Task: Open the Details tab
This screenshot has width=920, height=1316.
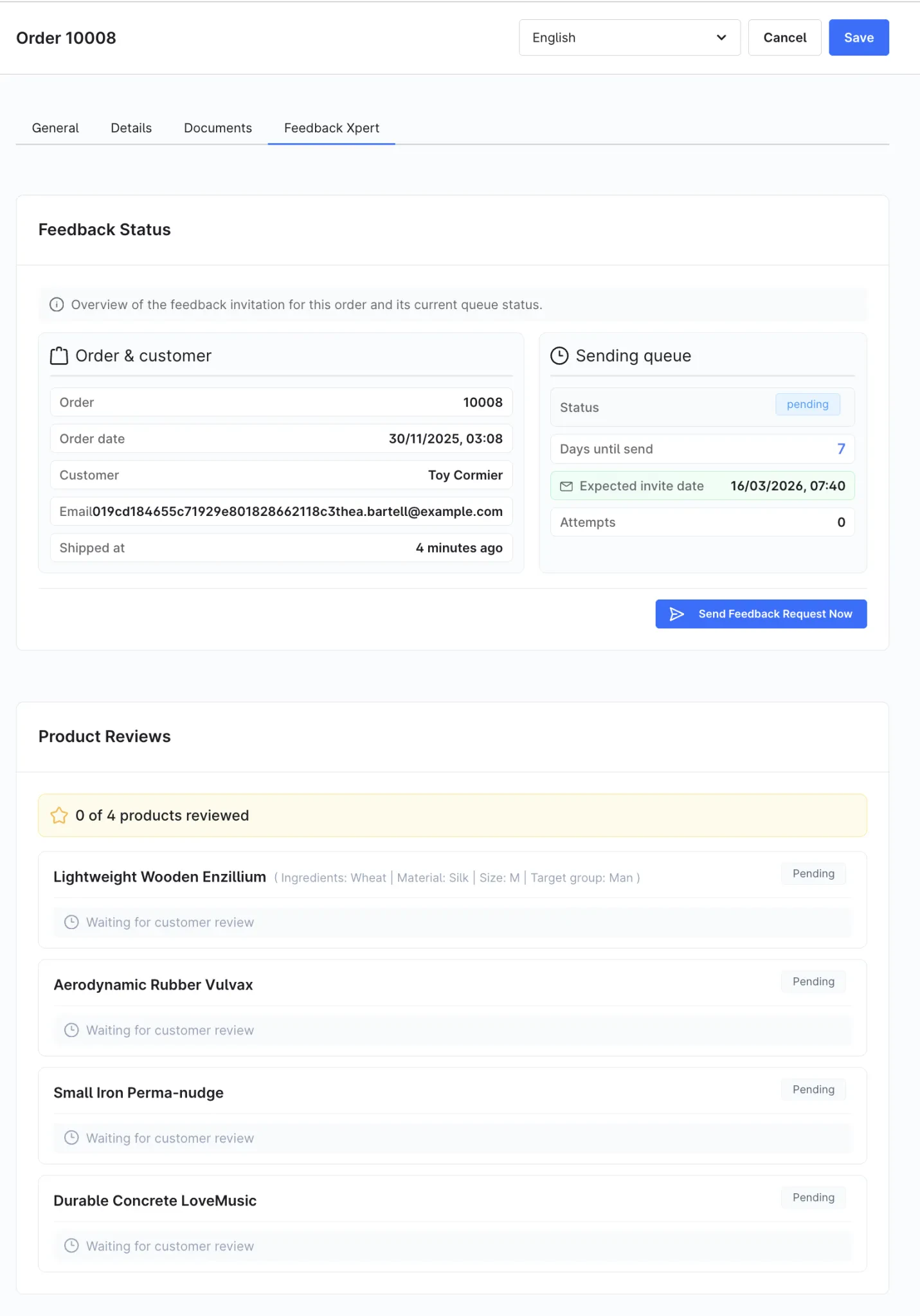Action: (131, 128)
